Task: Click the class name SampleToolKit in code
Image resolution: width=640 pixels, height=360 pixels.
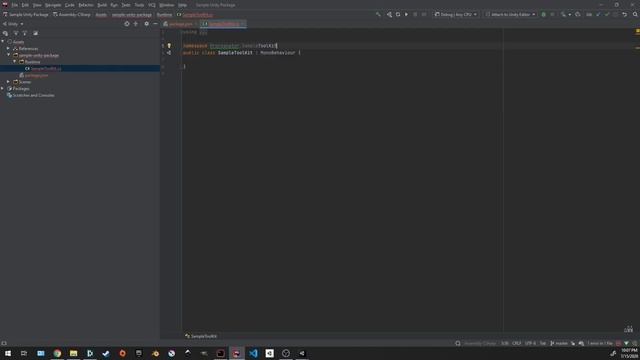Action: 235,53
